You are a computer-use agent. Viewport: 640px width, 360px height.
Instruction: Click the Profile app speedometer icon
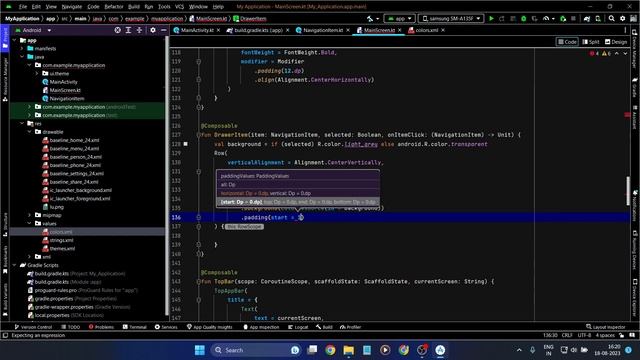tap(546, 19)
